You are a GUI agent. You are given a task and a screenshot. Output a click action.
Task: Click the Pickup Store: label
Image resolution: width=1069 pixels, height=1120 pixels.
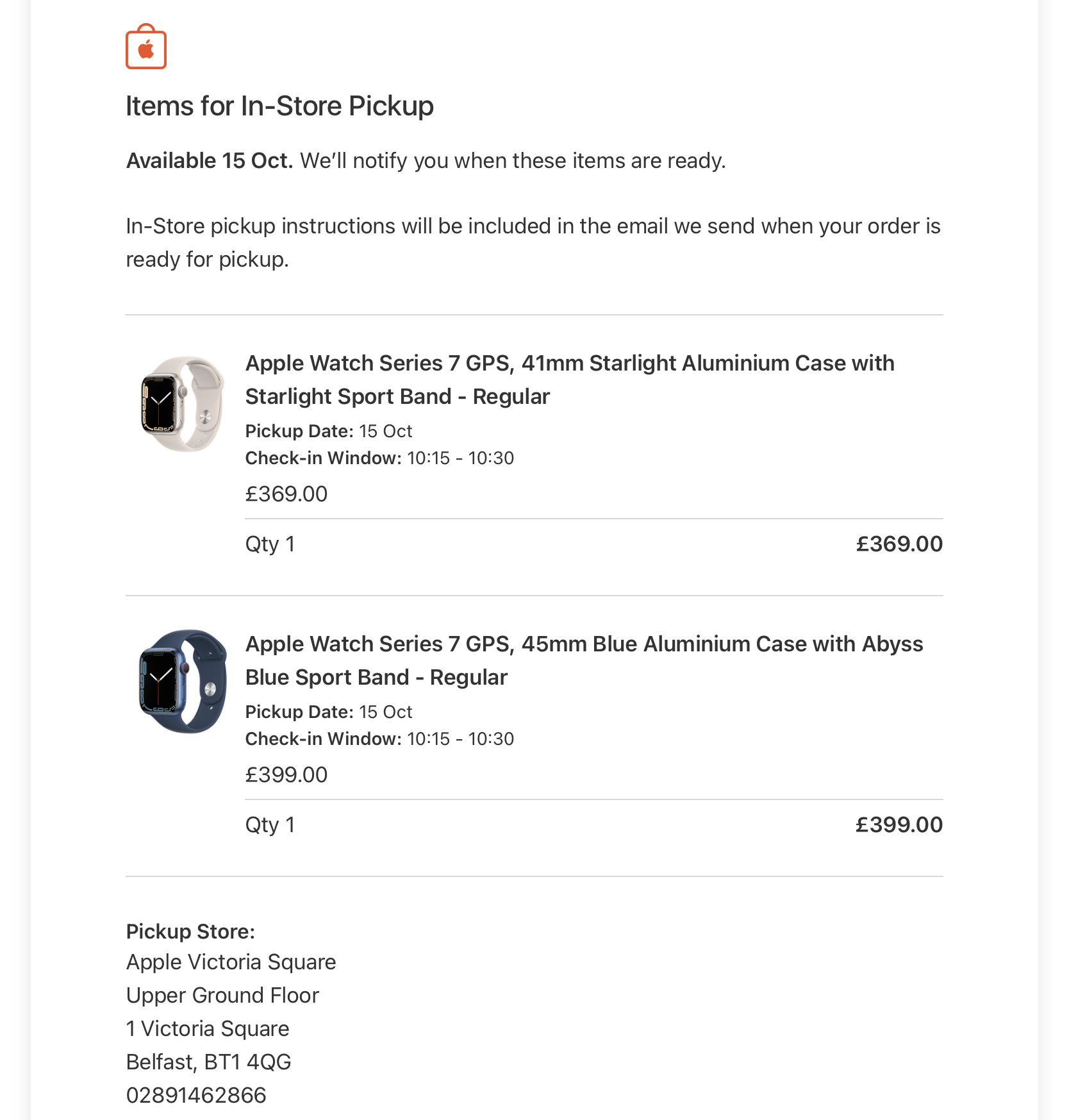coord(190,931)
